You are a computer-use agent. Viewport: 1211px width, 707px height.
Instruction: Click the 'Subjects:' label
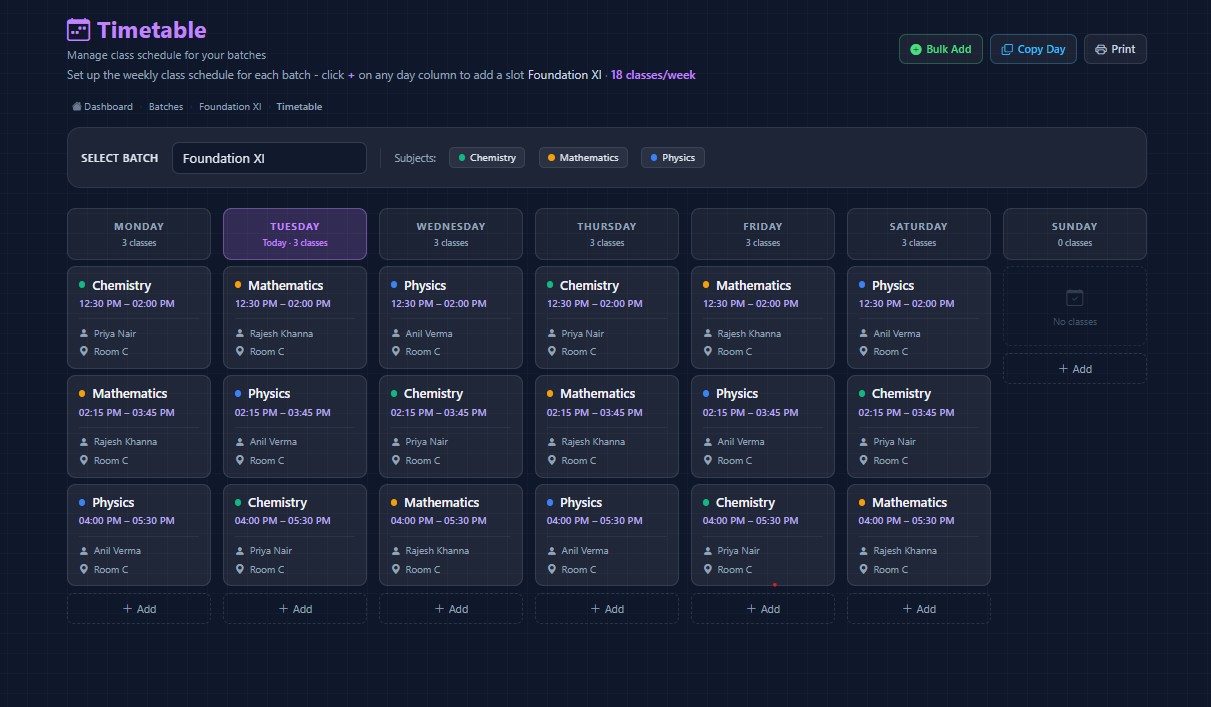tap(415, 158)
